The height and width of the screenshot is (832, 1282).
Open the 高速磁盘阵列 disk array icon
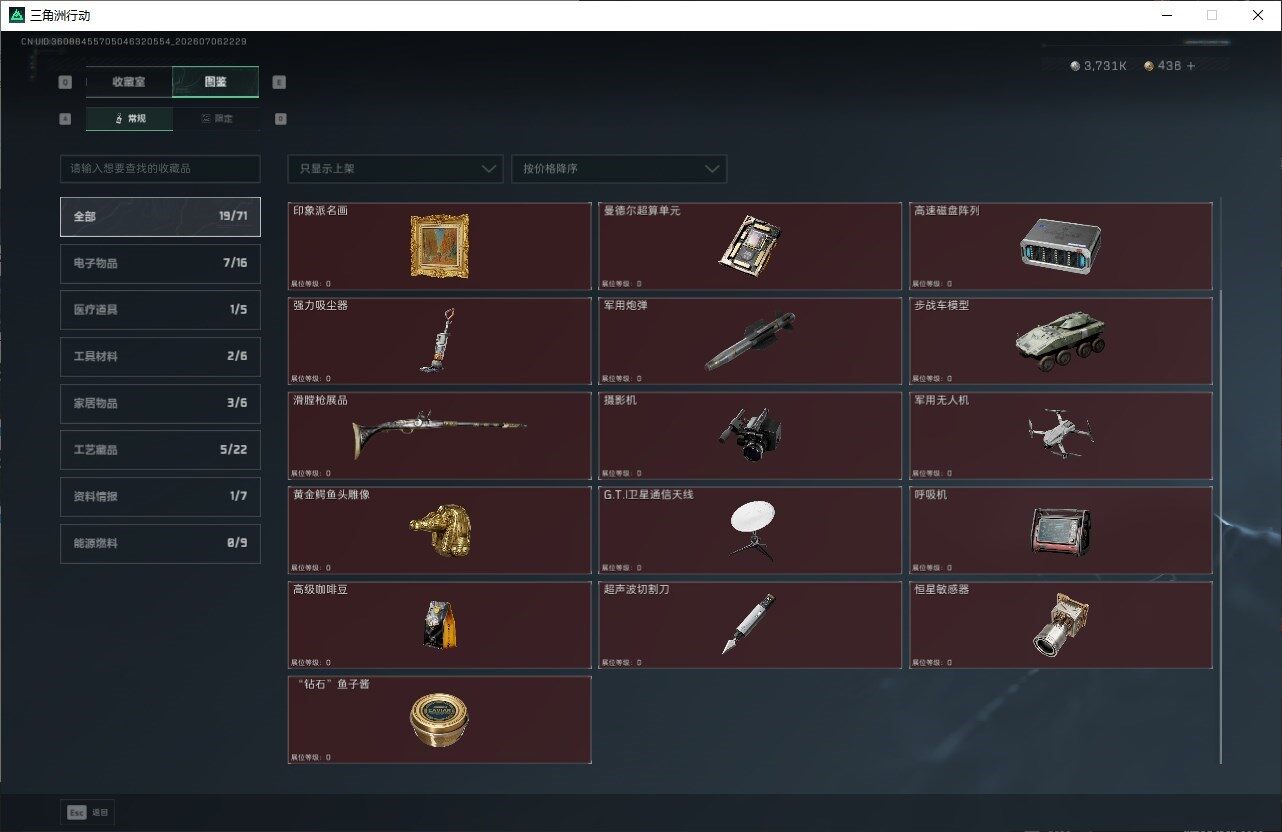1060,247
